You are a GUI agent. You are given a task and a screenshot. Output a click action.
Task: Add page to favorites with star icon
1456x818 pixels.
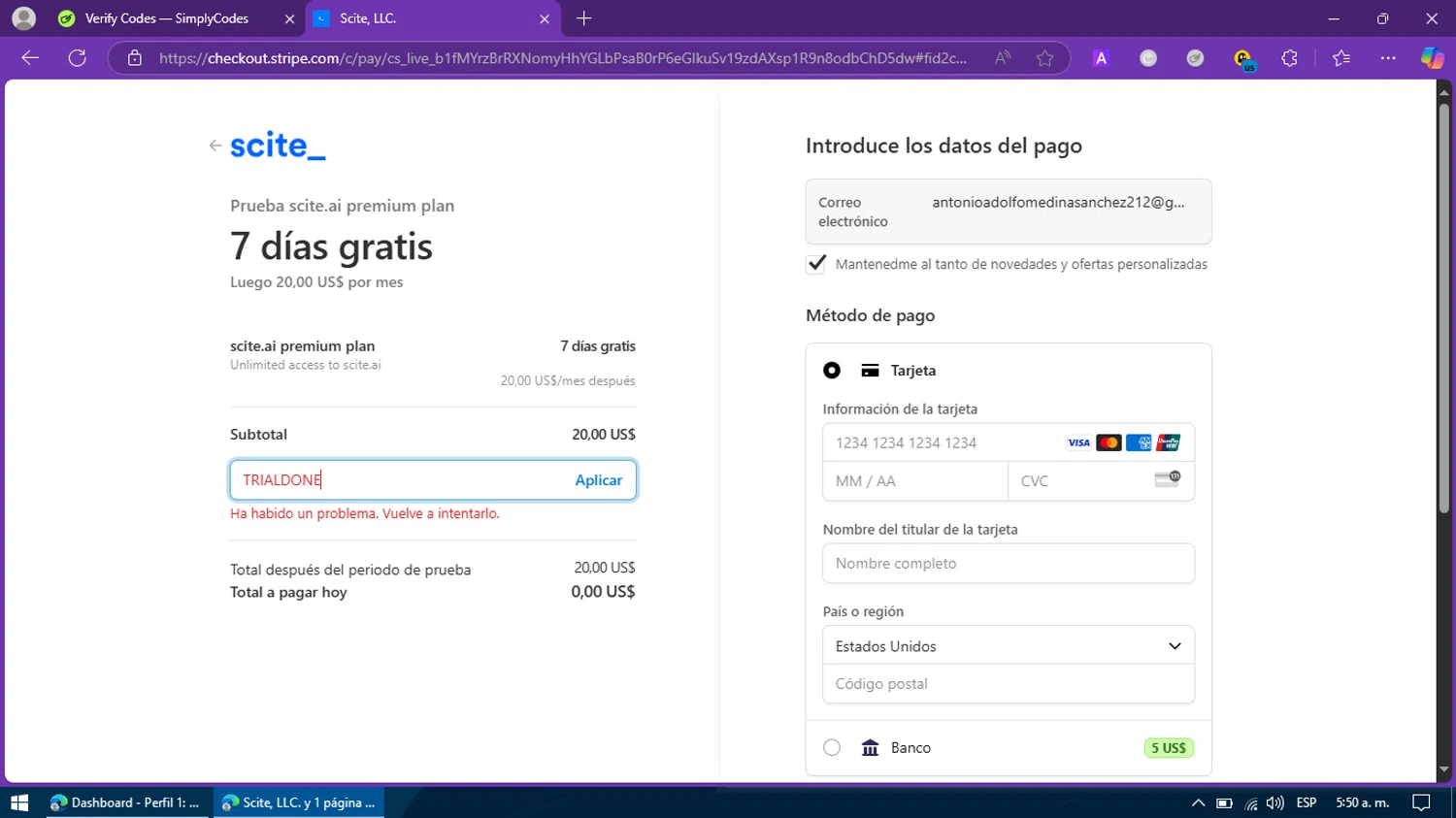[1044, 58]
